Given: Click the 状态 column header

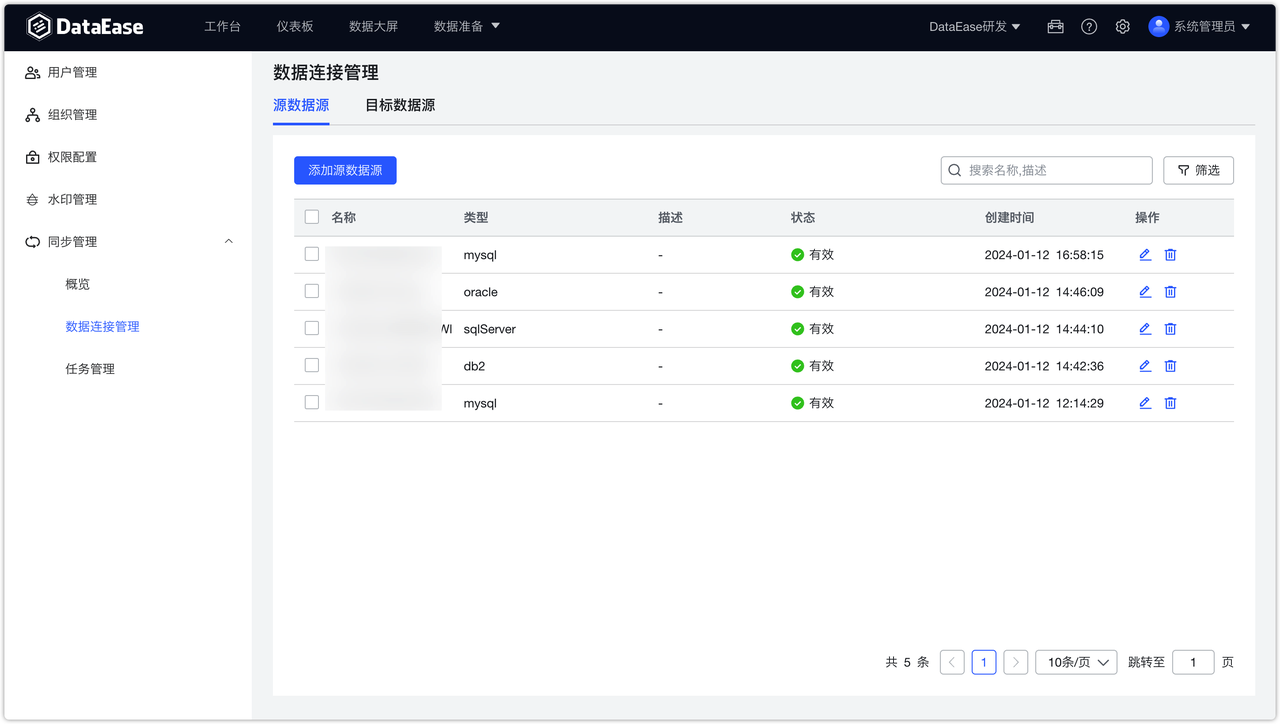Looking at the screenshot, I should [803, 217].
